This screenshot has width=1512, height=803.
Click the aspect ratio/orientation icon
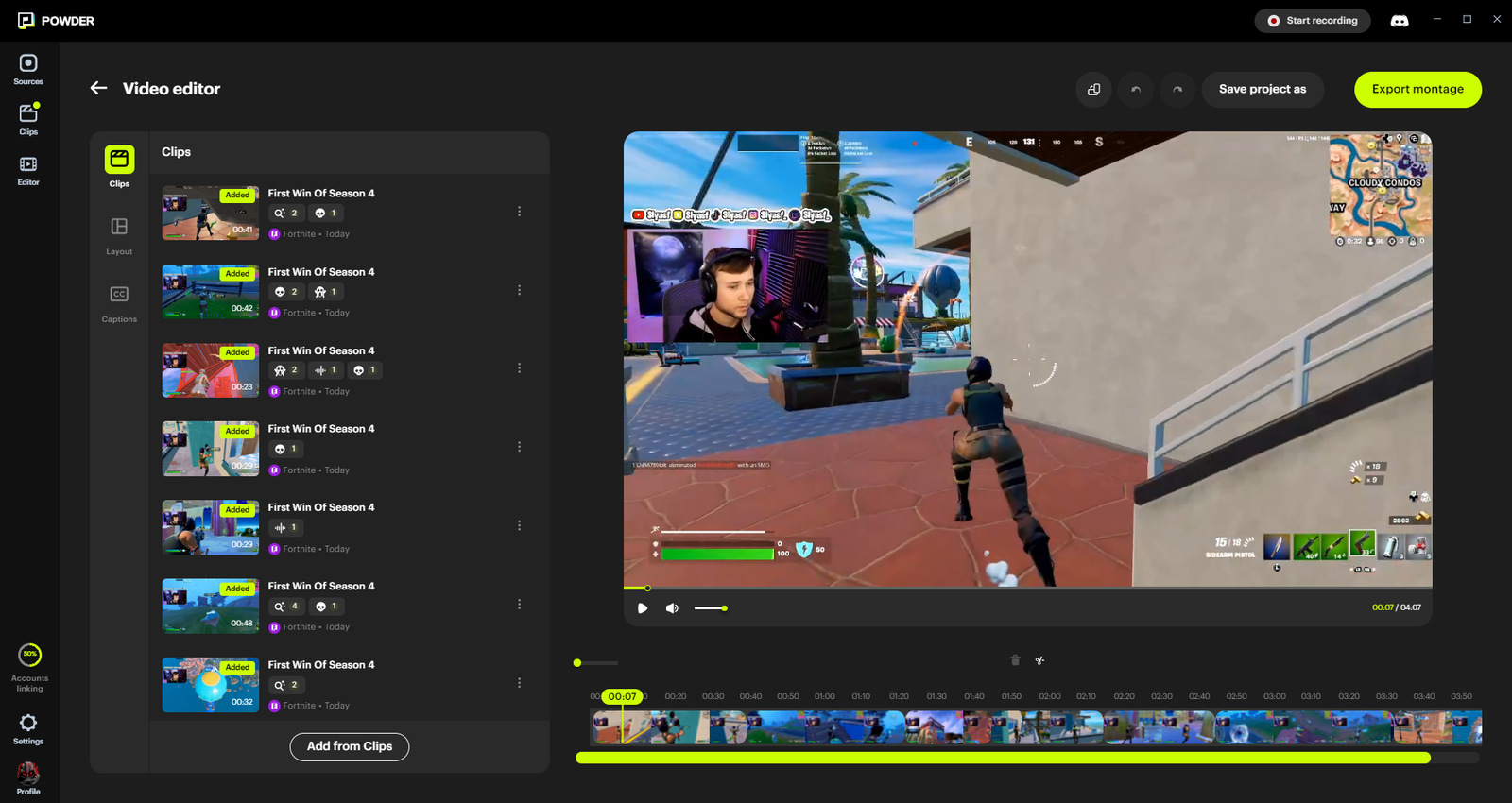(x=1093, y=90)
